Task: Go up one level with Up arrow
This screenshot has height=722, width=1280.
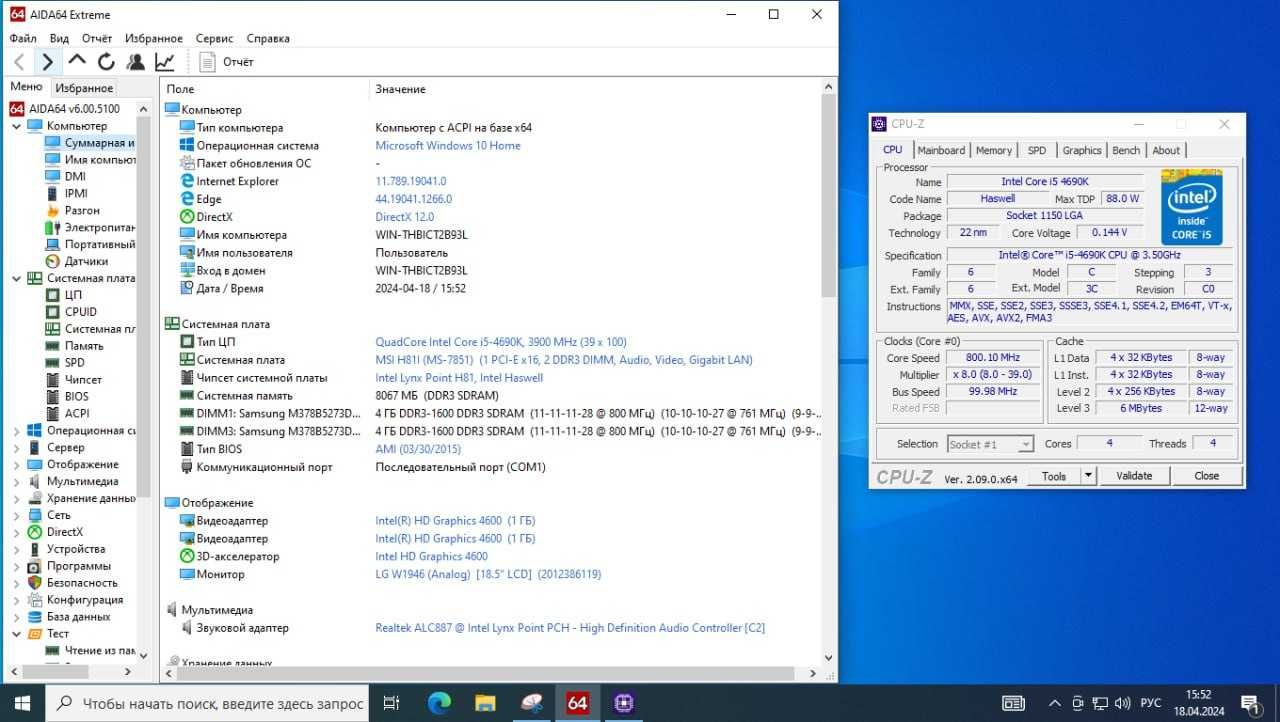Action: [77, 61]
